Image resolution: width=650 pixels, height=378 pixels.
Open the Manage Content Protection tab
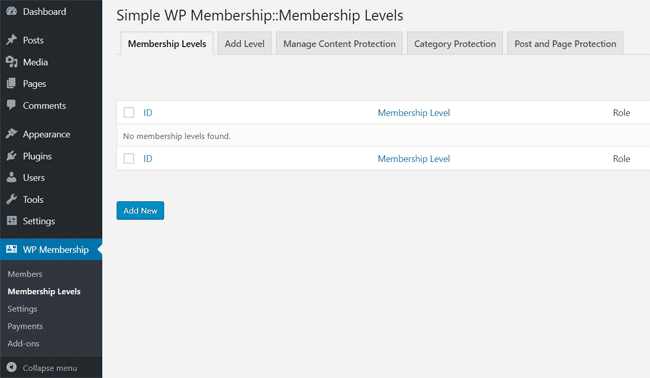point(340,44)
